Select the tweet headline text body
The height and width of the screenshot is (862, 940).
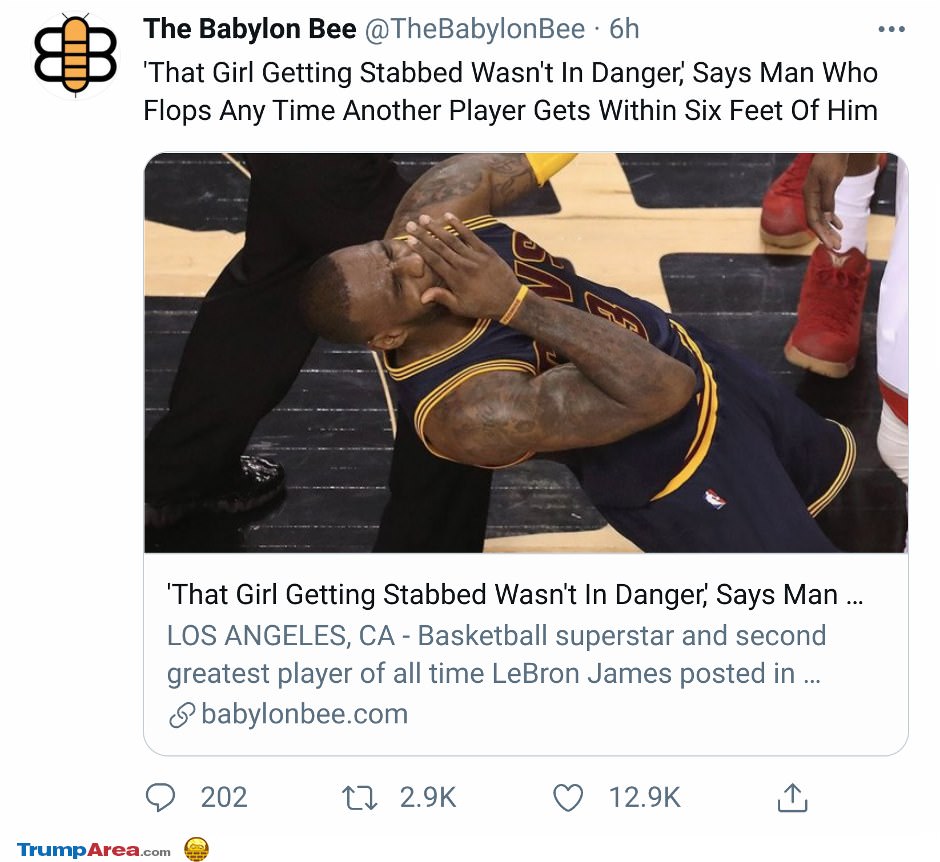pyautogui.click(x=510, y=92)
